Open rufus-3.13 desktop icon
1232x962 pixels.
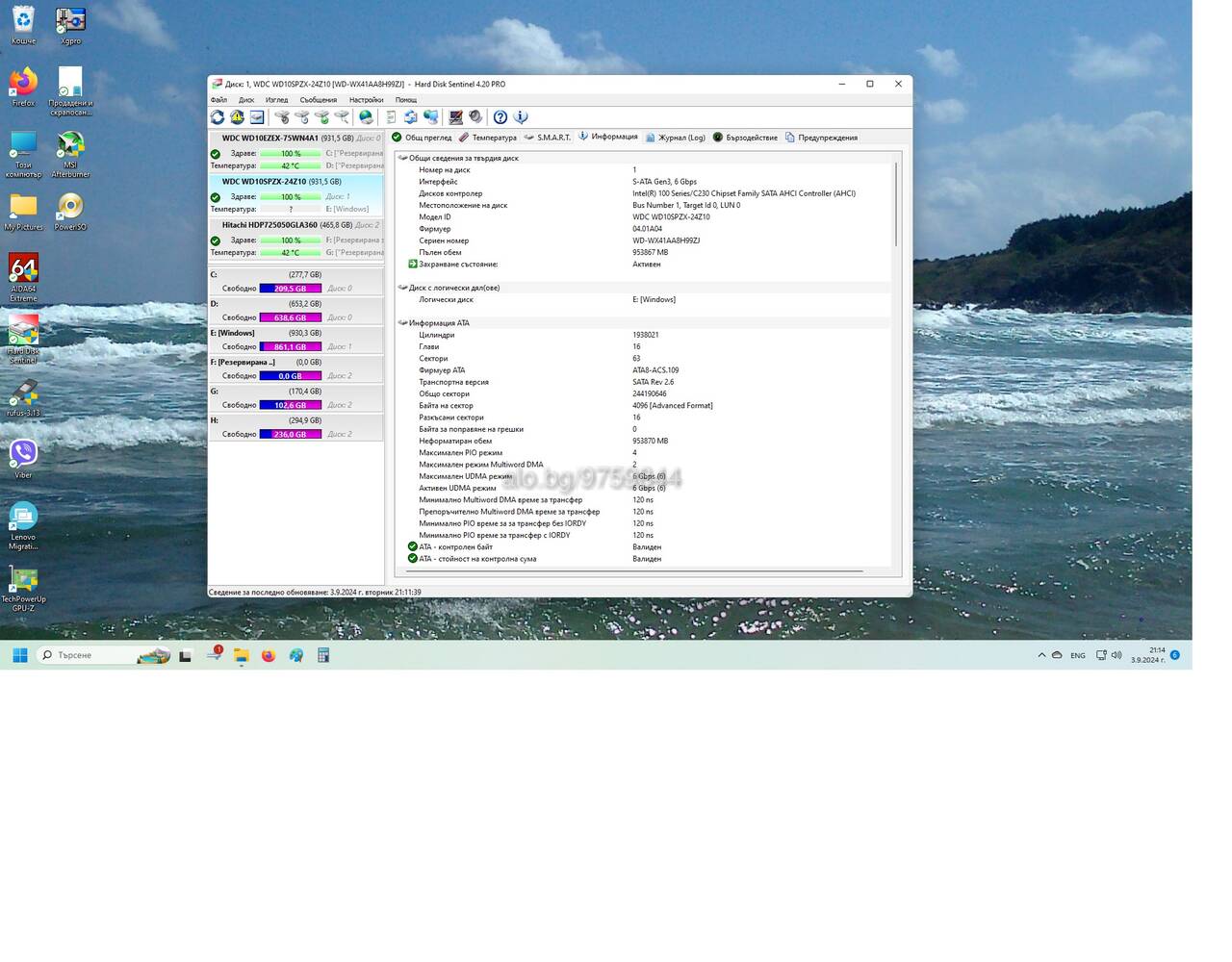click(x=23, y=398)
